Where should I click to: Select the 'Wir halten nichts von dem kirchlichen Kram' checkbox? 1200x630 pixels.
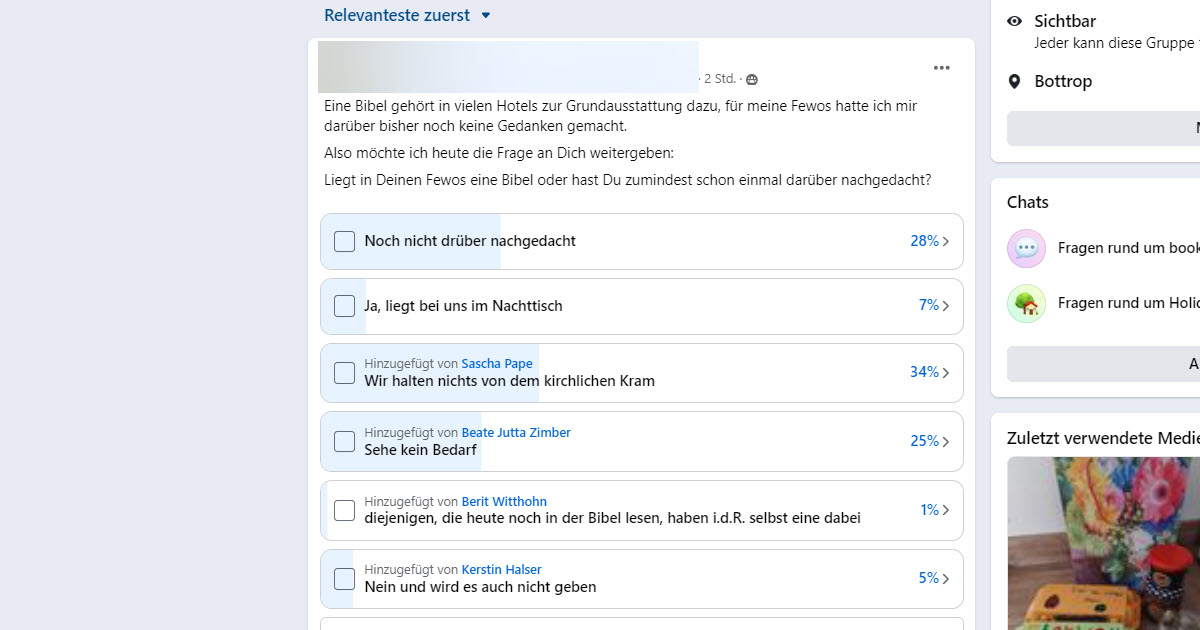[x=344, y=373]
